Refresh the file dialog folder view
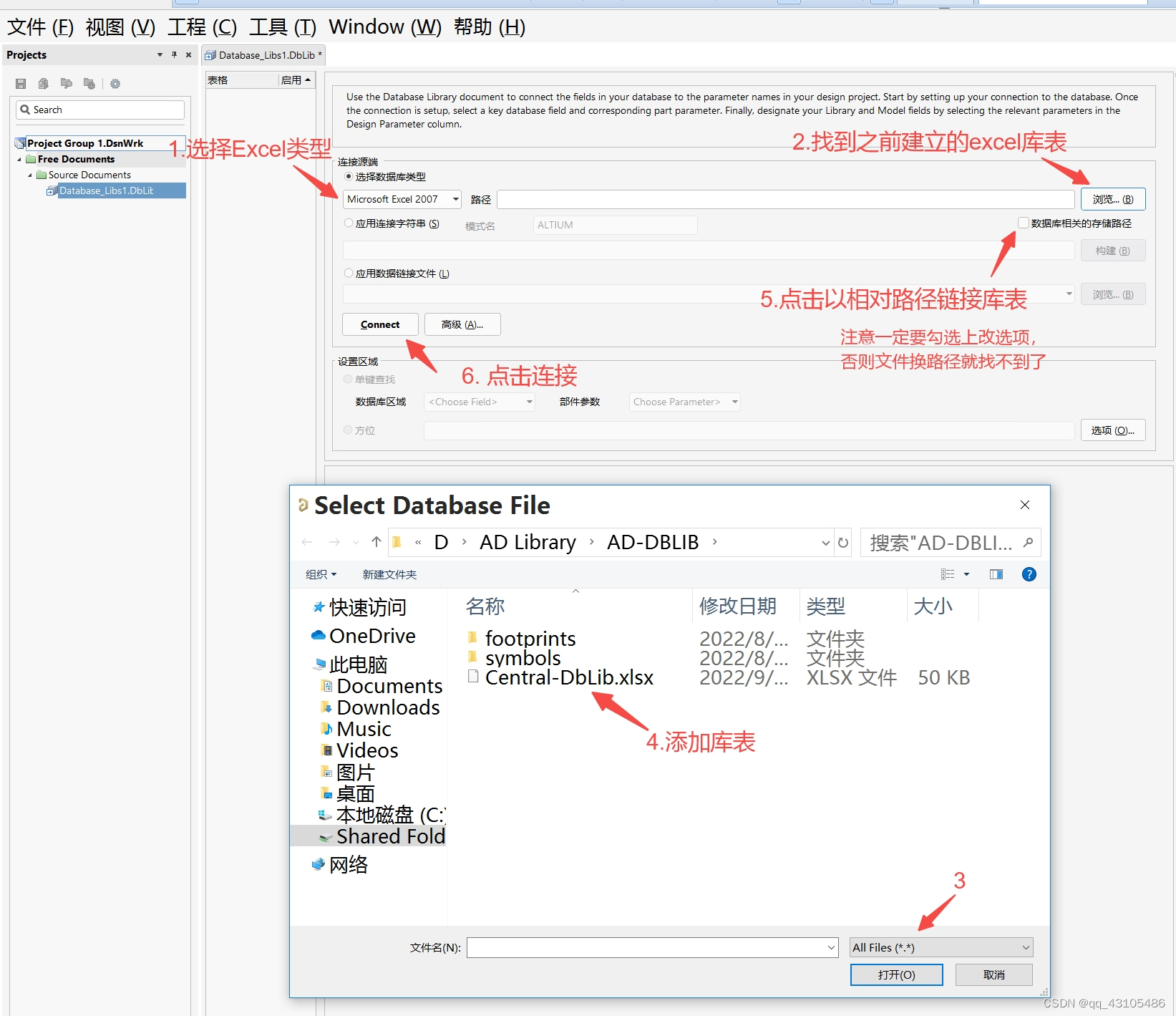 click(843, 543)
